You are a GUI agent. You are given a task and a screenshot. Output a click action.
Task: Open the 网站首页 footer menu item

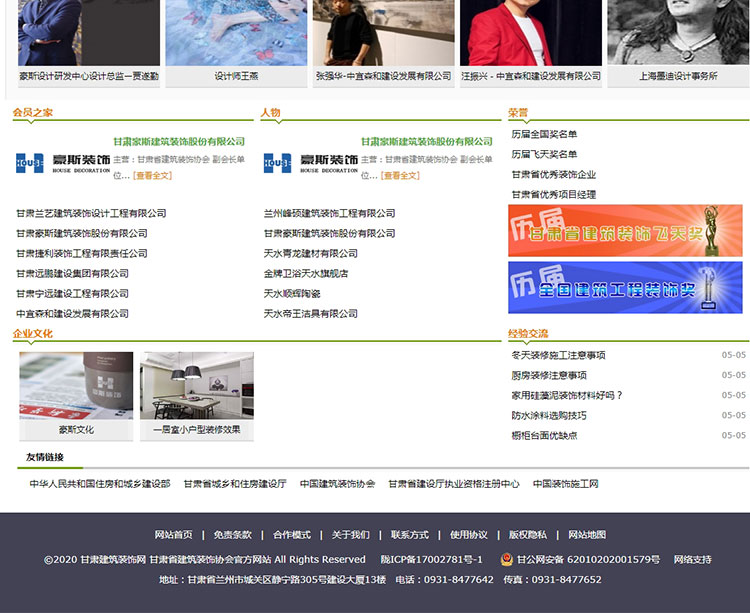point(173,535)
